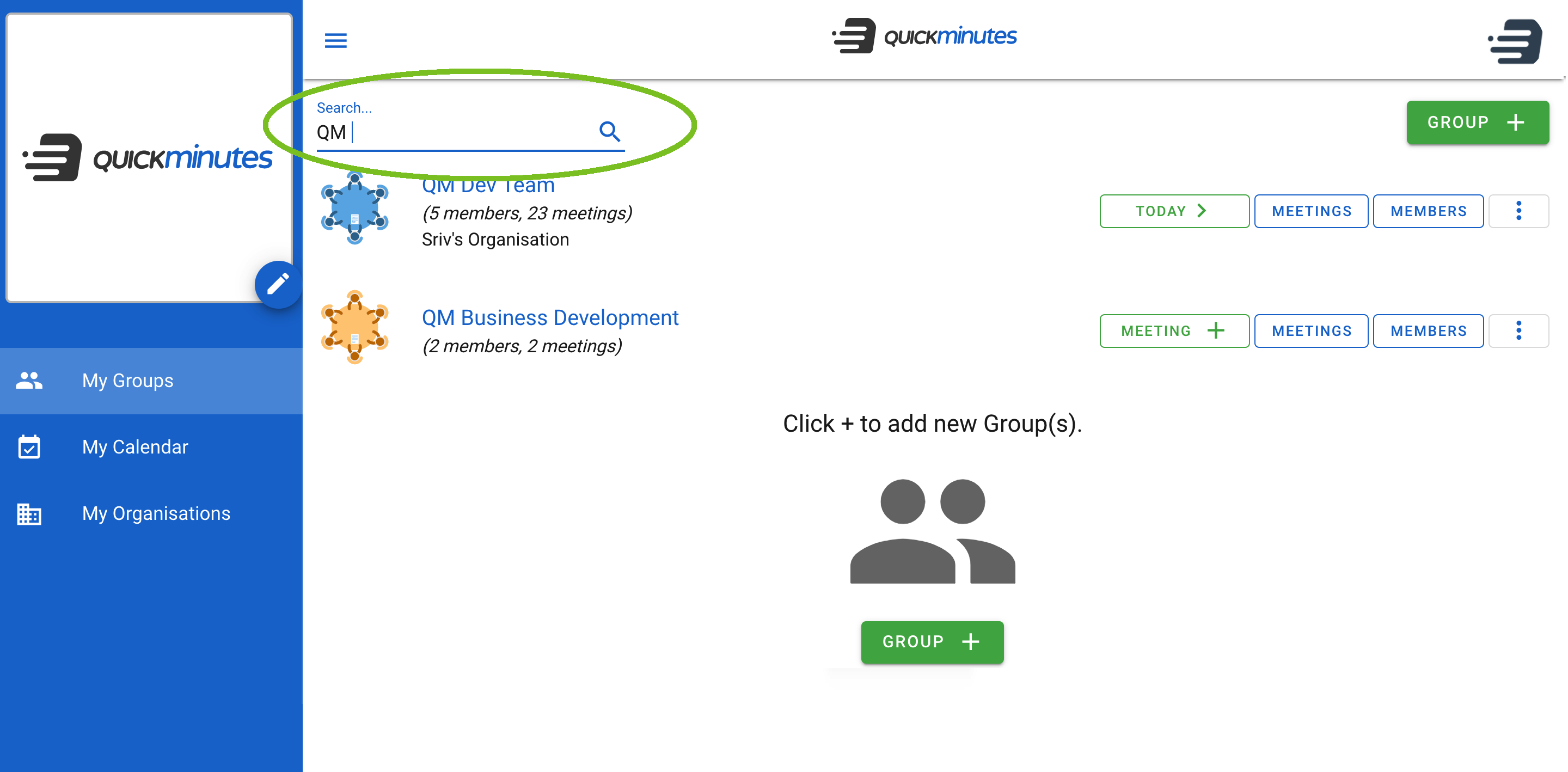Click the green GROUP + button at top right

[1477, 122]
